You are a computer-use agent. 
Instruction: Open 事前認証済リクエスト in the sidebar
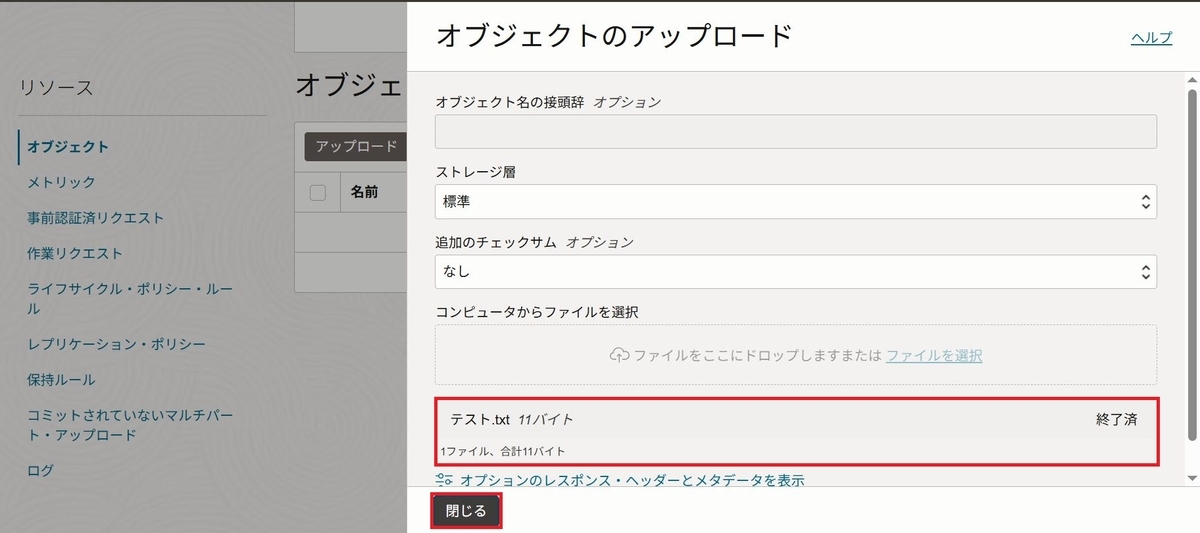tap(96, 217)
